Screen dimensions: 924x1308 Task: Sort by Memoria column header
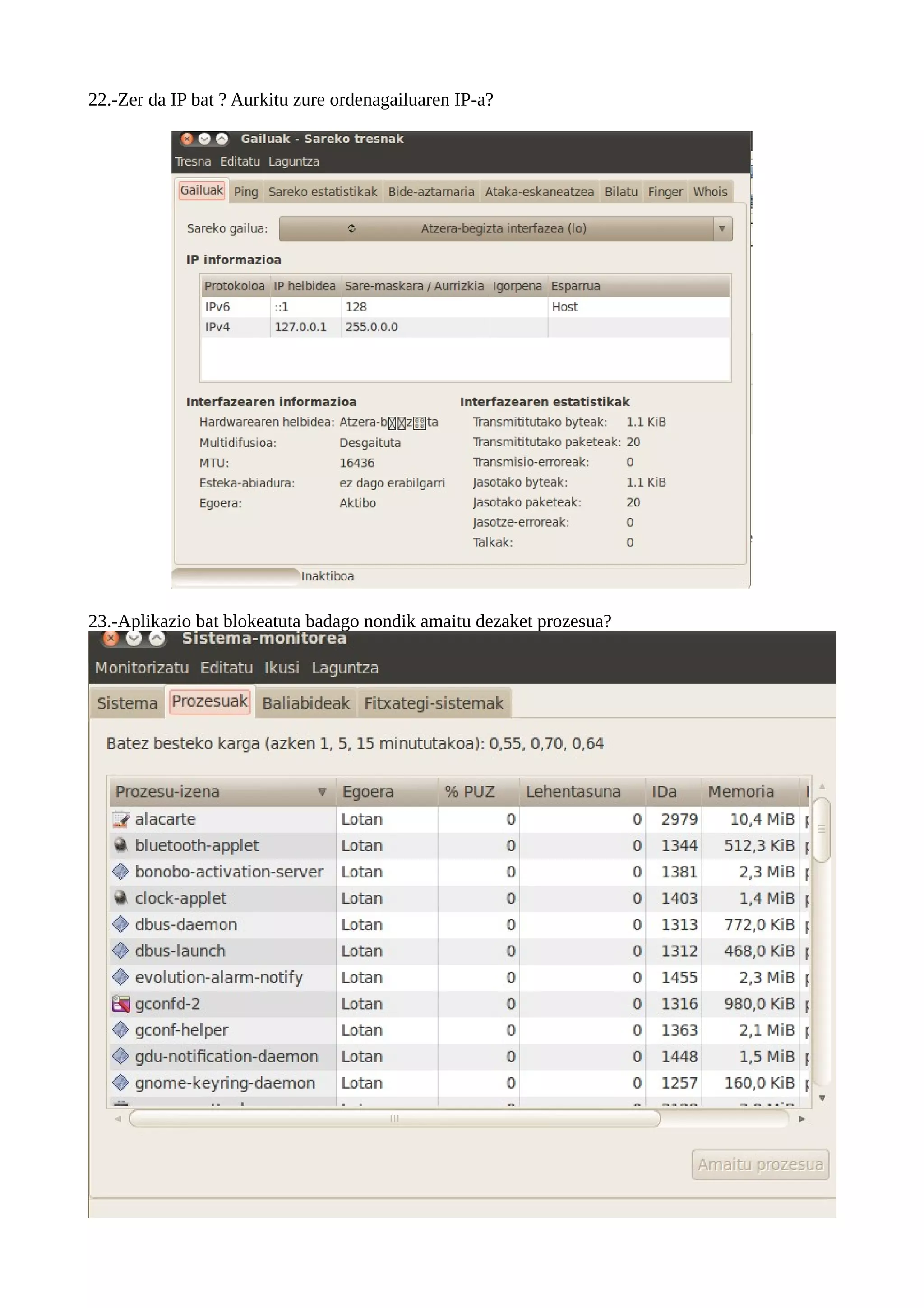point(750,792)
